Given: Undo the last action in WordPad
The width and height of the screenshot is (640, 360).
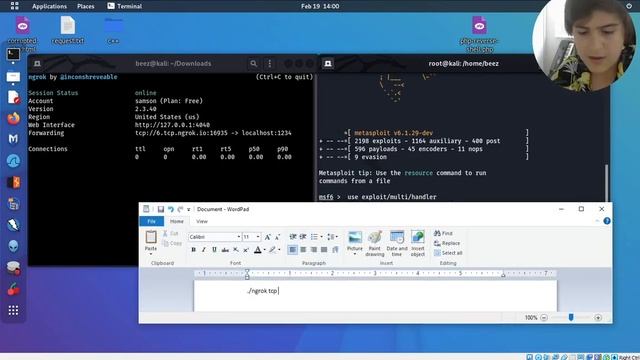Looking at the screenshot, I should (x=171, y=209).
